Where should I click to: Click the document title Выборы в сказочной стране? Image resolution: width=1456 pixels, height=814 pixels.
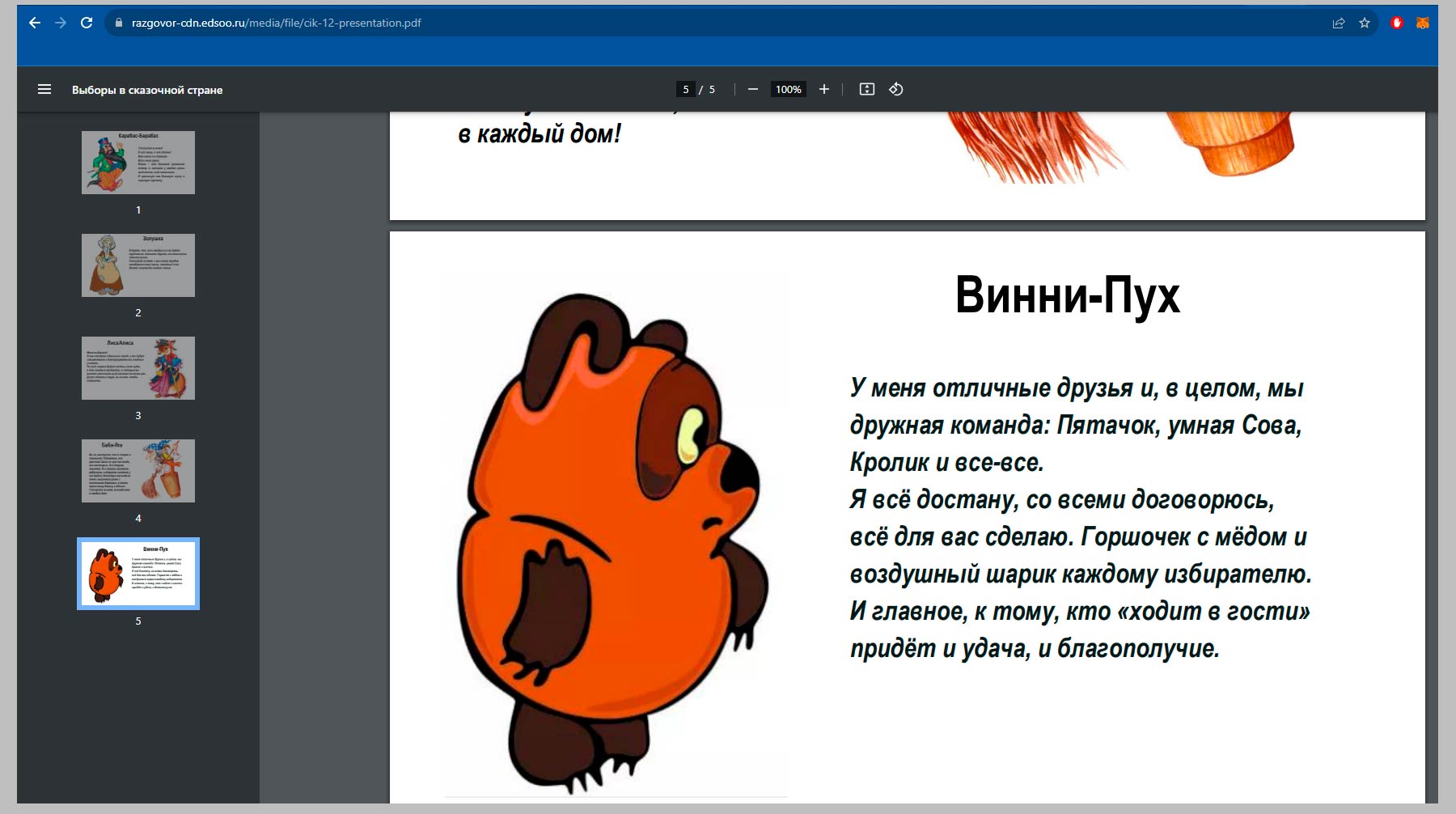[147, 90]
